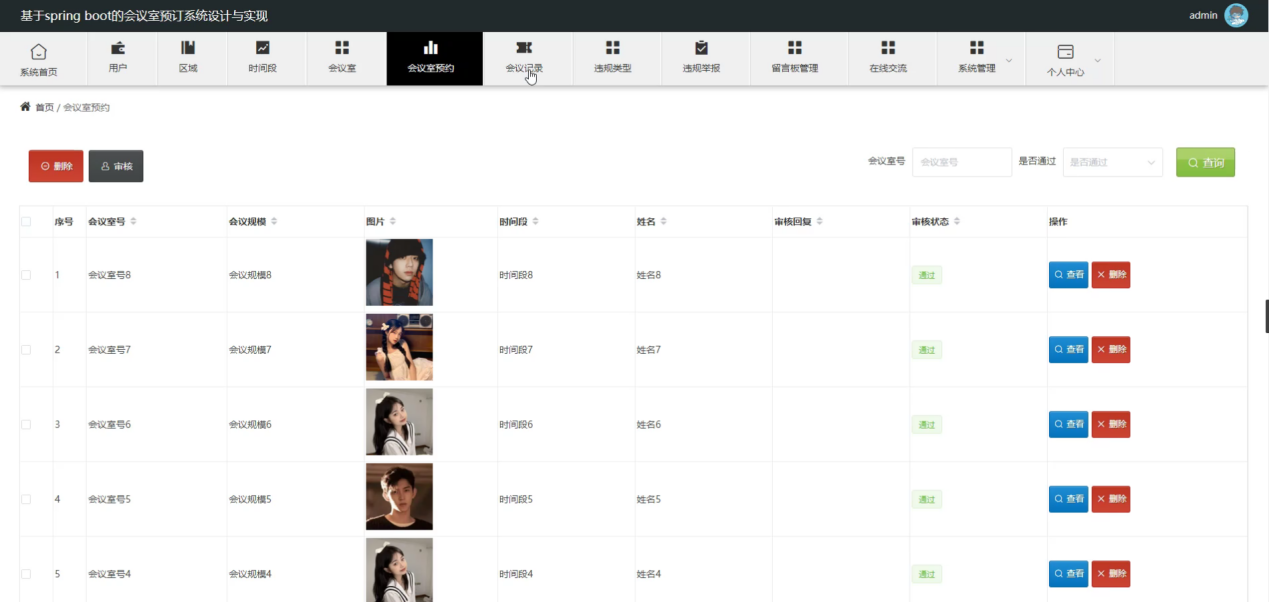
Task: Sort by 会议规模 column arrows
Action: tap(274, 221)
